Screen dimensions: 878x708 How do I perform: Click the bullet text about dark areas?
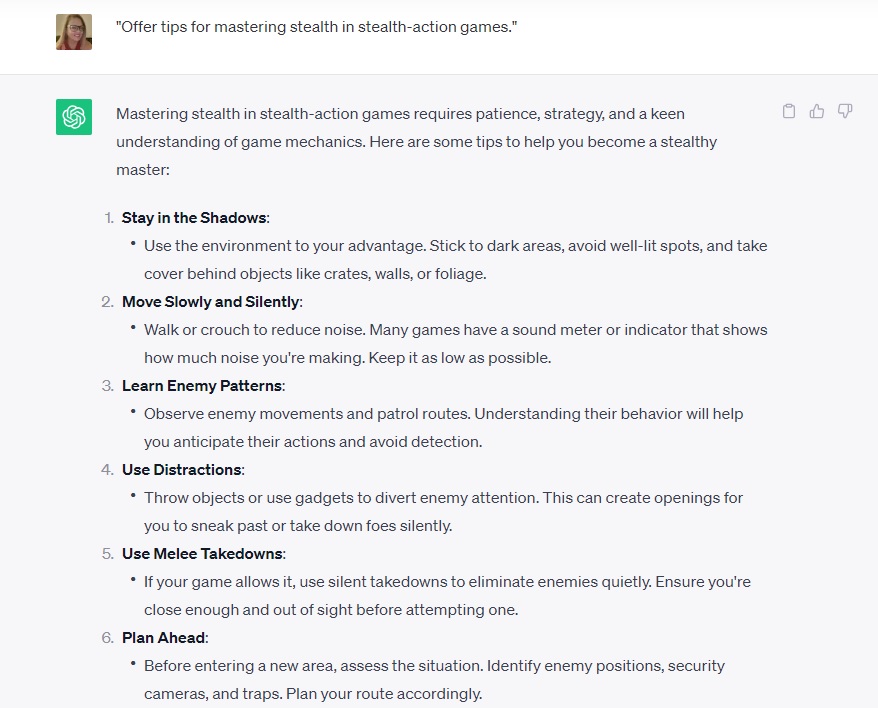click(455, 260)
